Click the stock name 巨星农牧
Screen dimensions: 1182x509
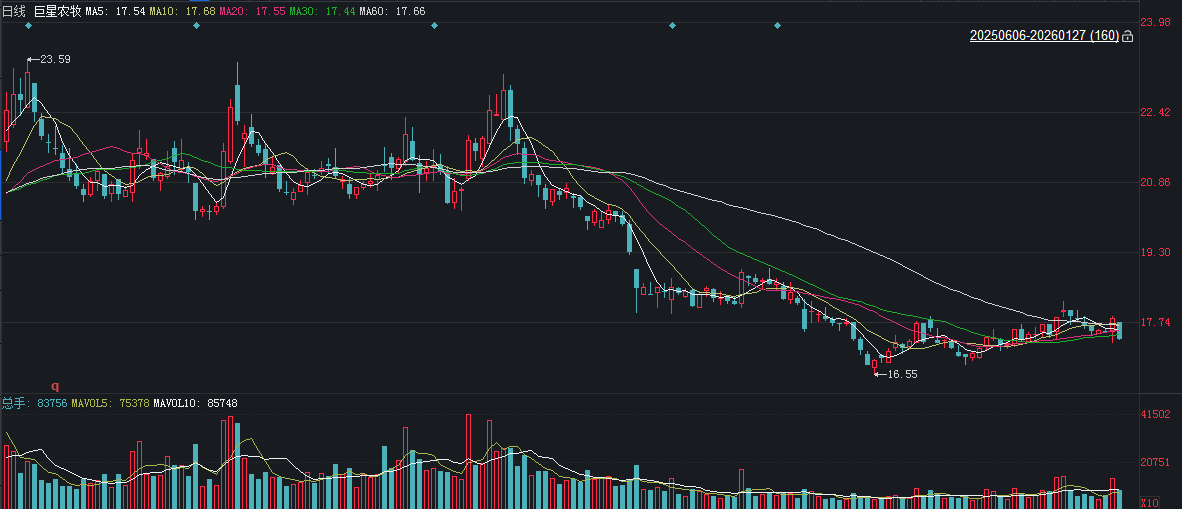(58, 10)
